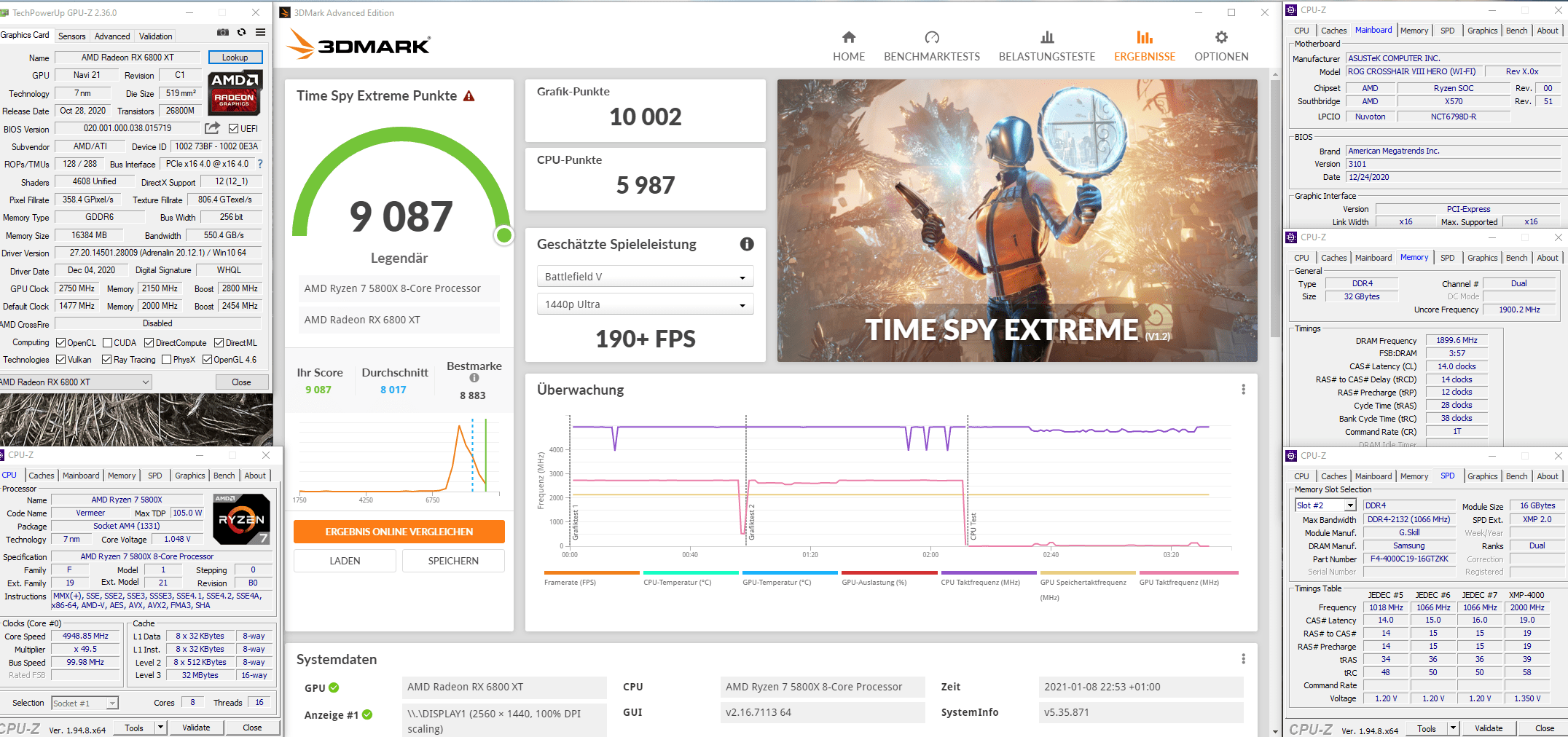Viewport: 1568px width, 737px height.
Task: Toggle the PhysX checkbox
Action: 166,360
